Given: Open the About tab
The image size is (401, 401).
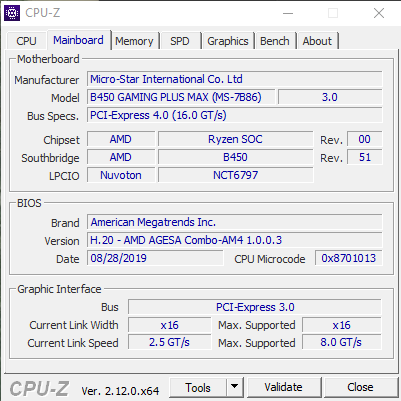Looking at the screenshot, I should pos(317,41).
